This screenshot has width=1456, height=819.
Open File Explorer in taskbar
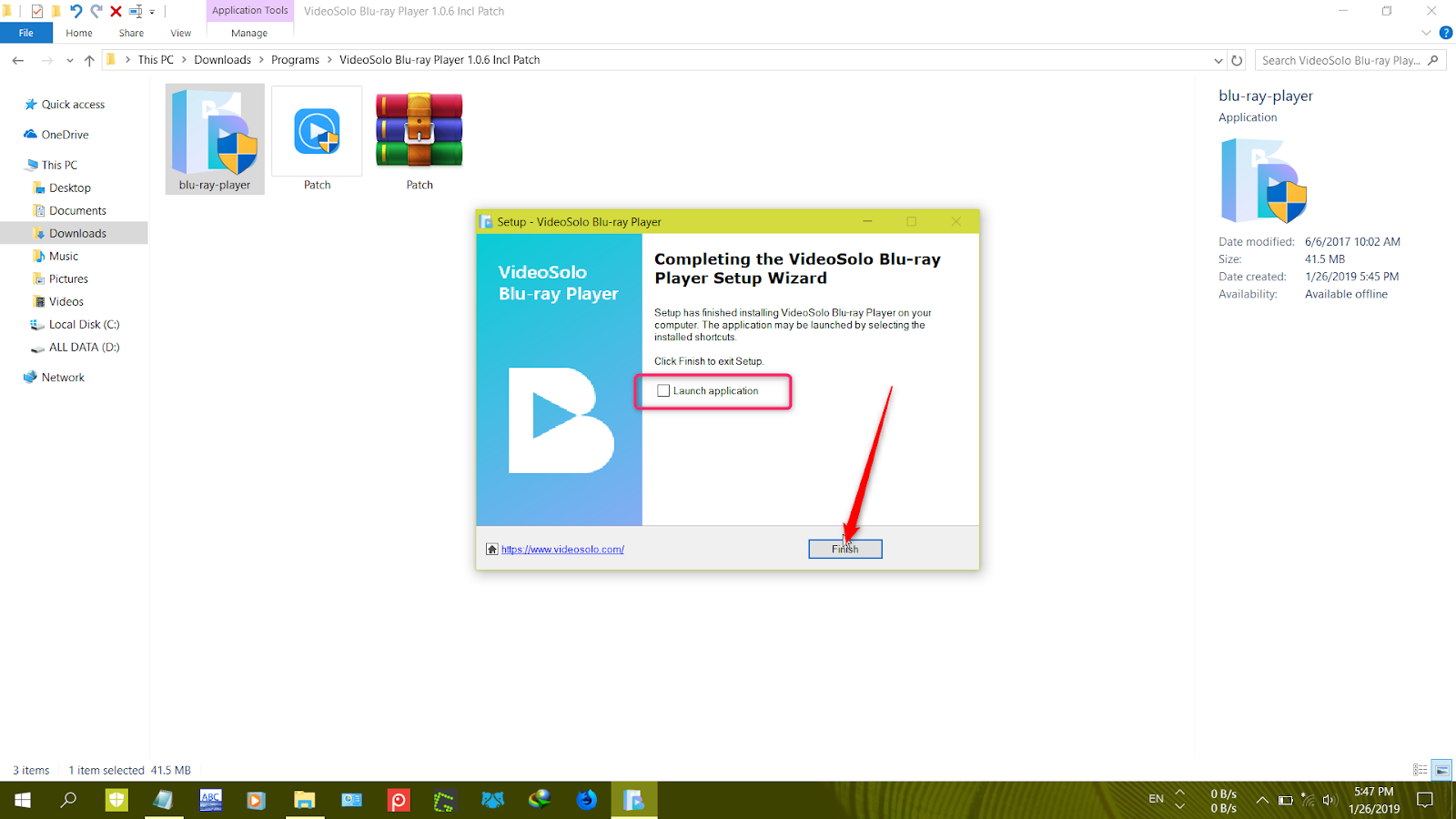[x=304, y=800]
